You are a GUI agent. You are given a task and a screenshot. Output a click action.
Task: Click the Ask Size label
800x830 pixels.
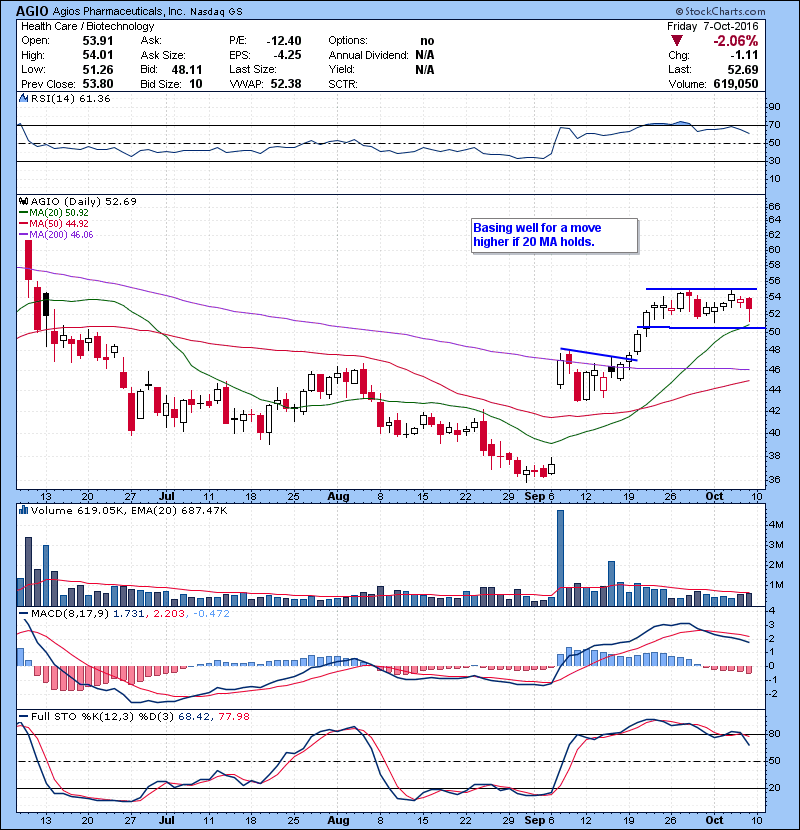[163, 55]
